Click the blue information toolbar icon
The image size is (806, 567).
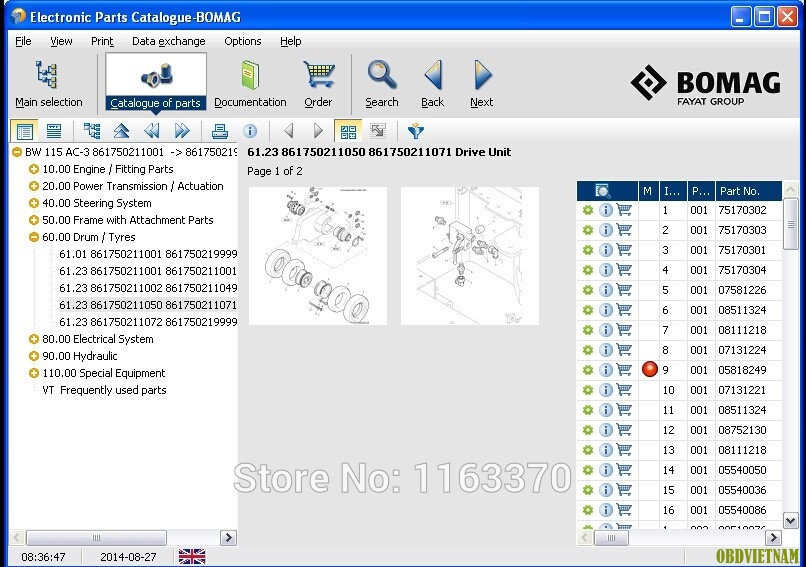[250, 131]
